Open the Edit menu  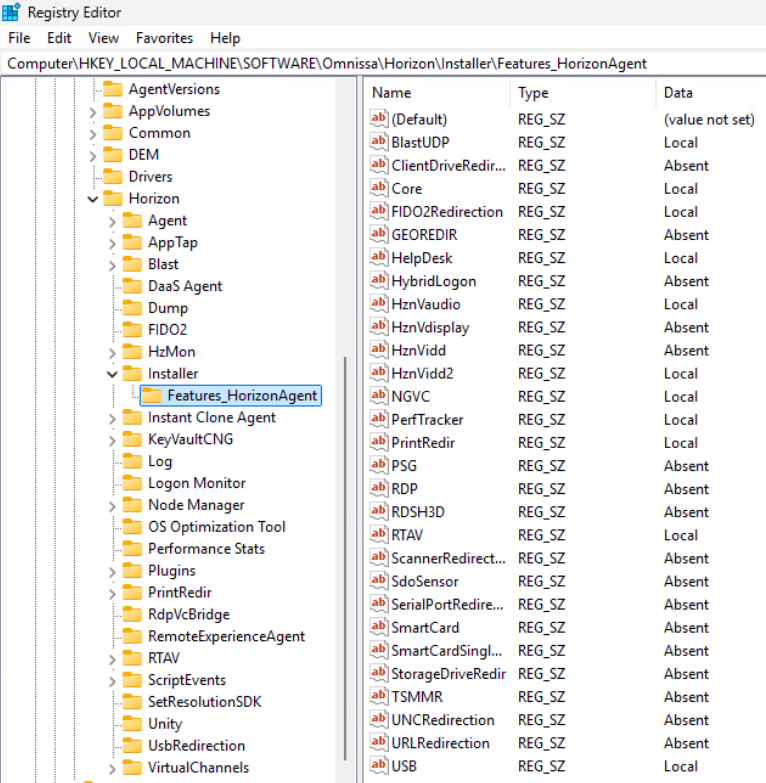[59, 38]
